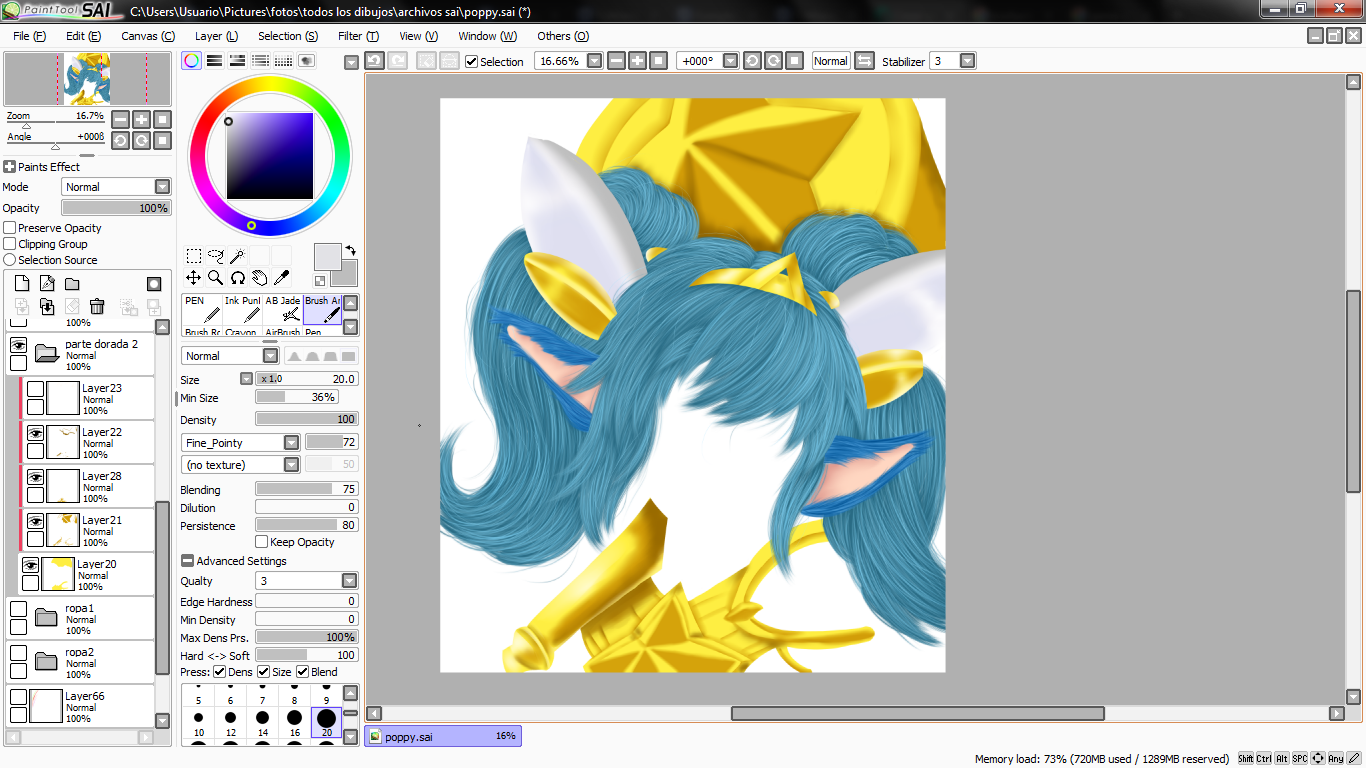Toggle the Selection visibility checkbox
Viewport: 1366px width, 768px height.
pos(472,61)
